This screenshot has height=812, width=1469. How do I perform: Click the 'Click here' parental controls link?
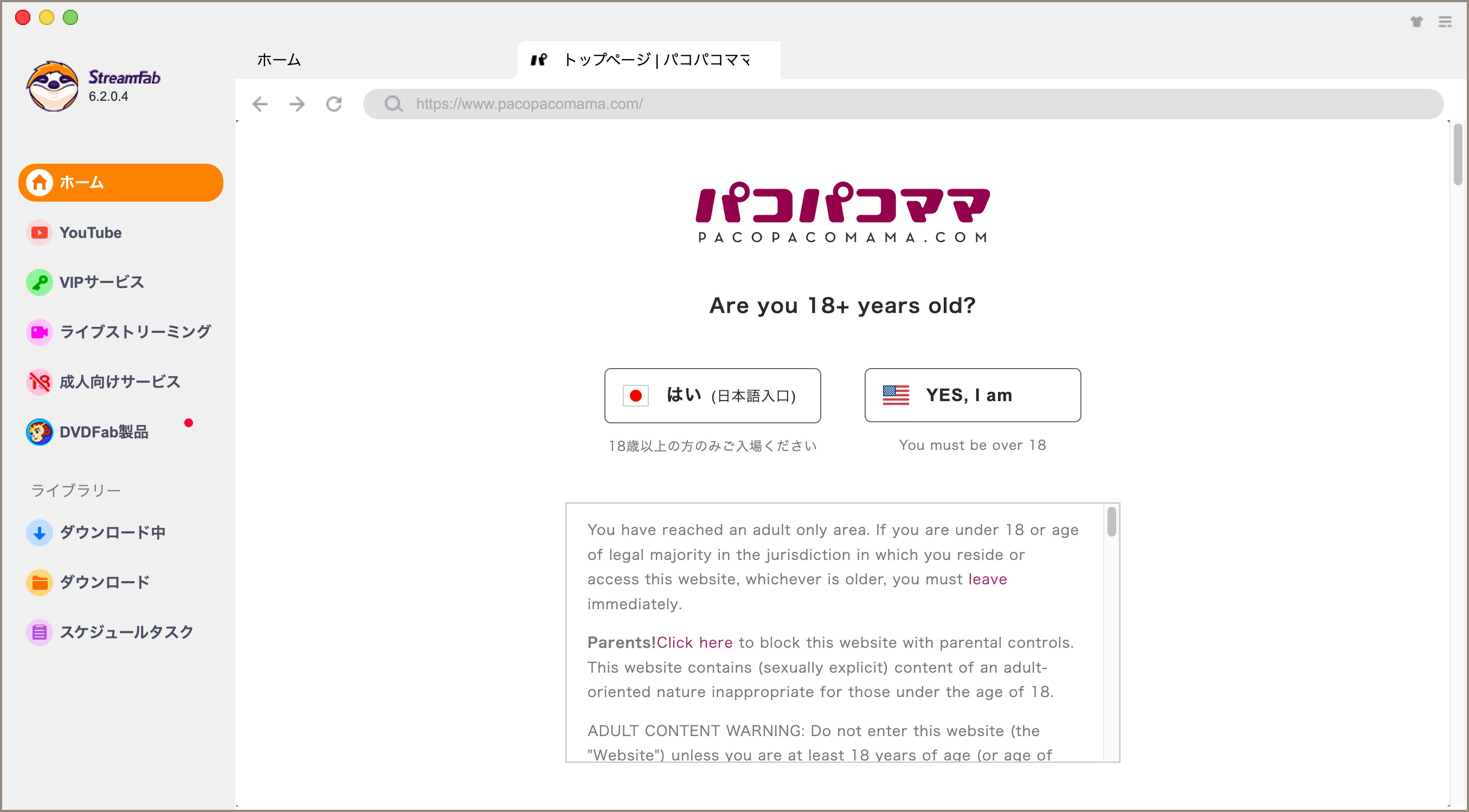click(694, 643)
